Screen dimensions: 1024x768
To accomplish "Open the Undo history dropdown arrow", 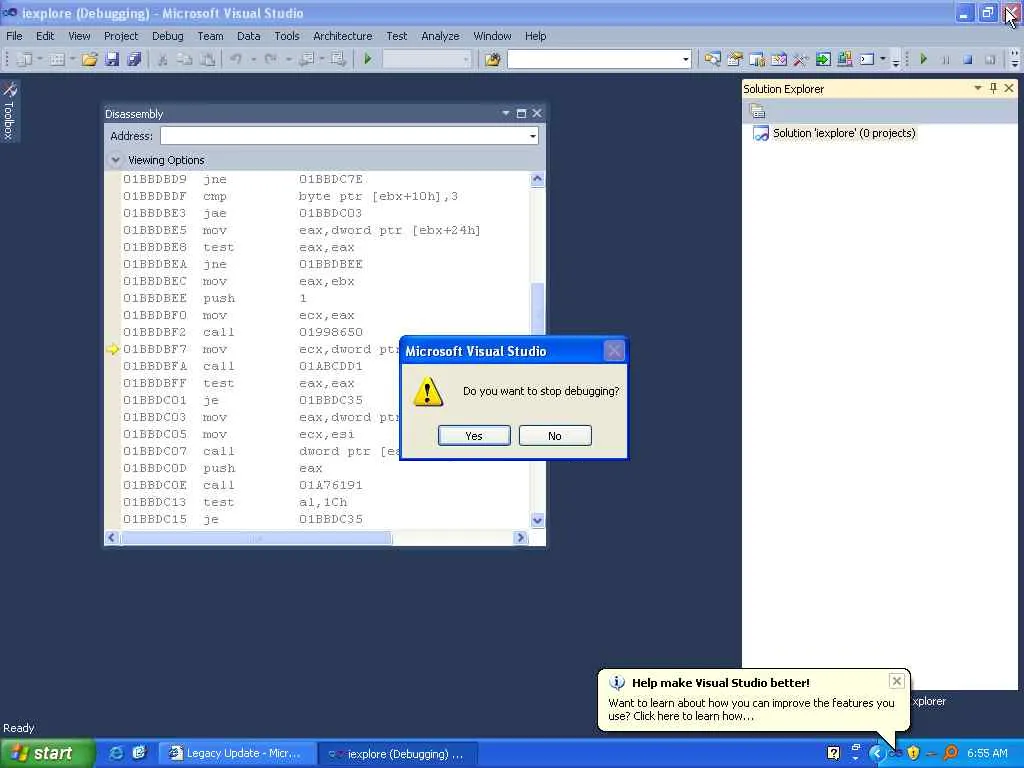I will [253, 59].
